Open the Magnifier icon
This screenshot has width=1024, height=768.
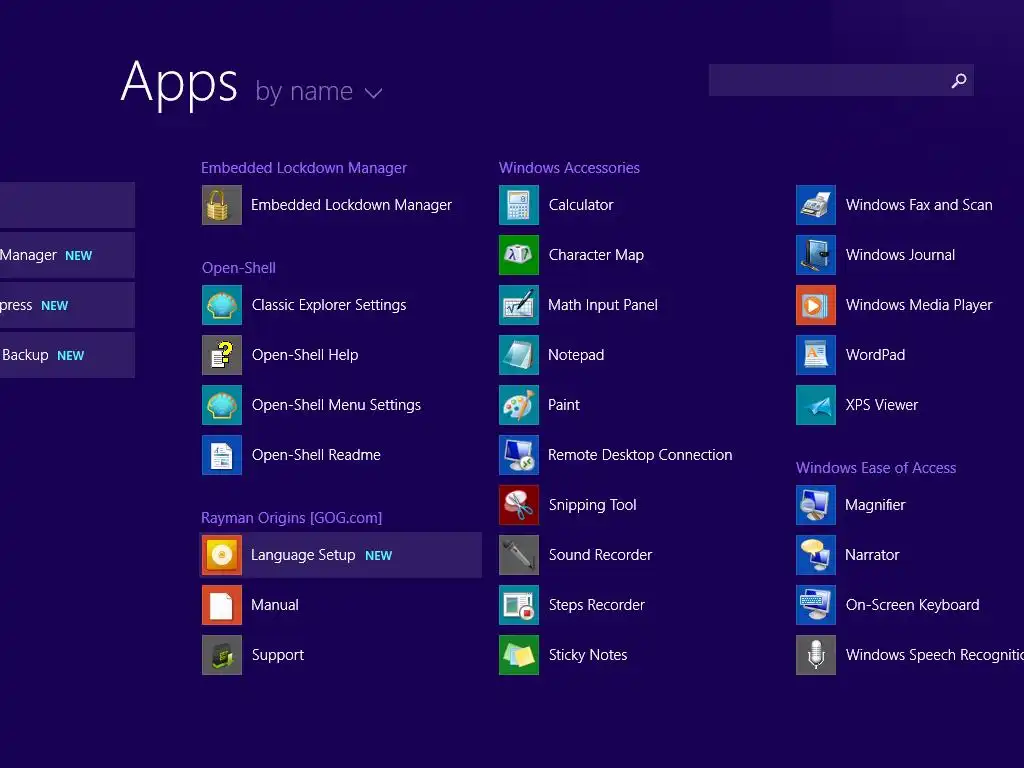click(x=816, y=505)
